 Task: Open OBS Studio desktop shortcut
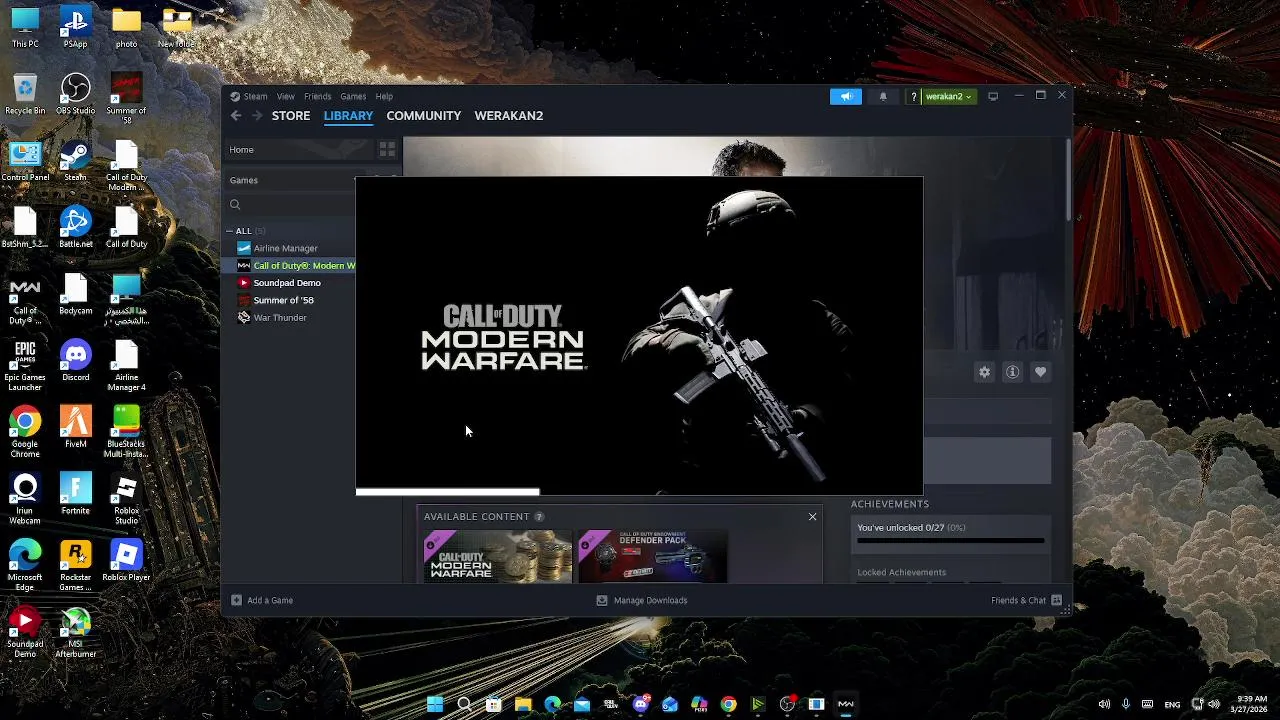coord(75,95)
